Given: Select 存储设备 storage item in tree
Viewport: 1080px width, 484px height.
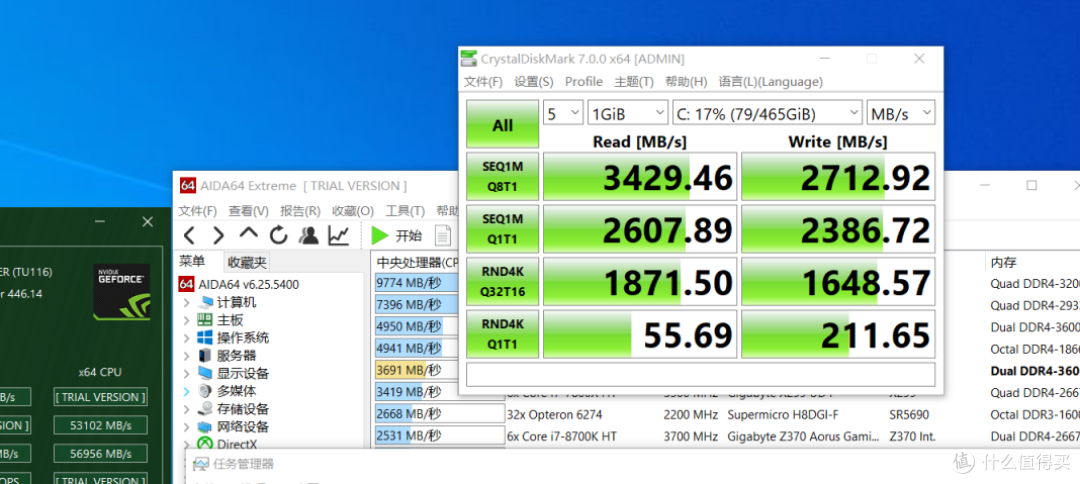Looking at the screenshot, I should tap(233, 409).
